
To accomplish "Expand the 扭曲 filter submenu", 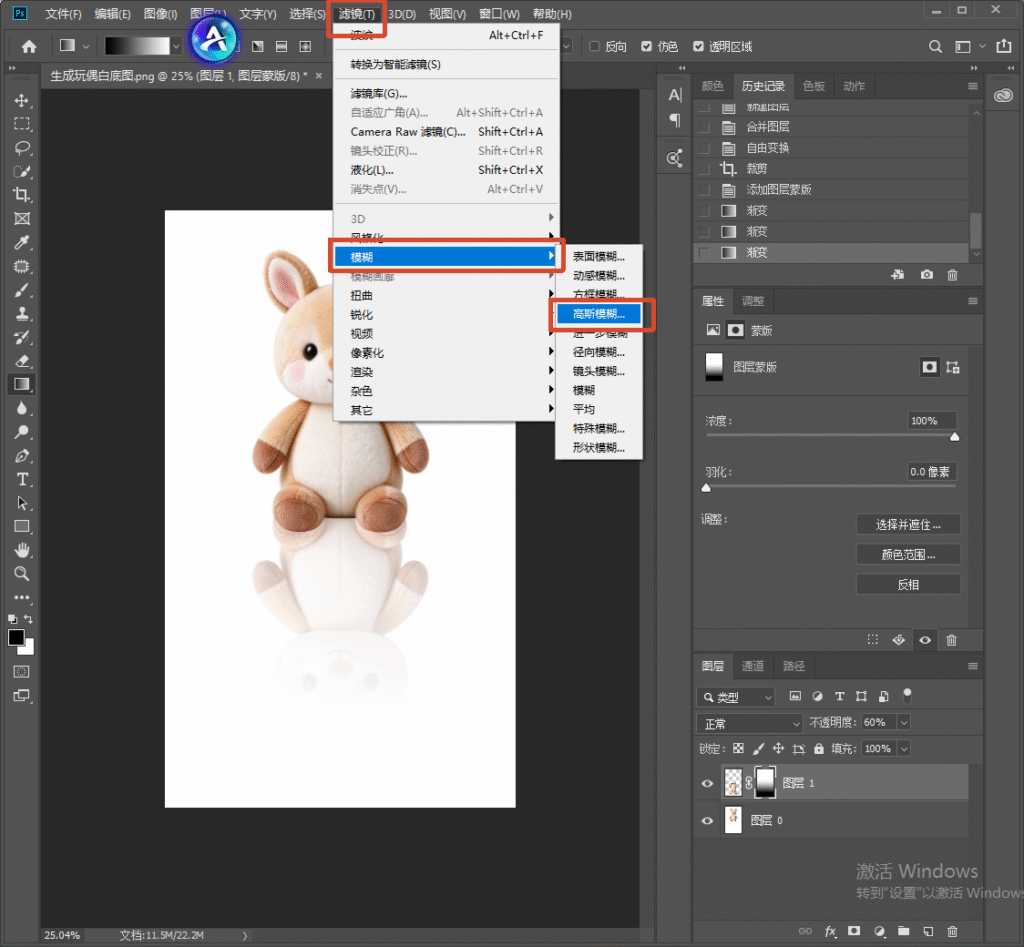I will click(444, 296).
